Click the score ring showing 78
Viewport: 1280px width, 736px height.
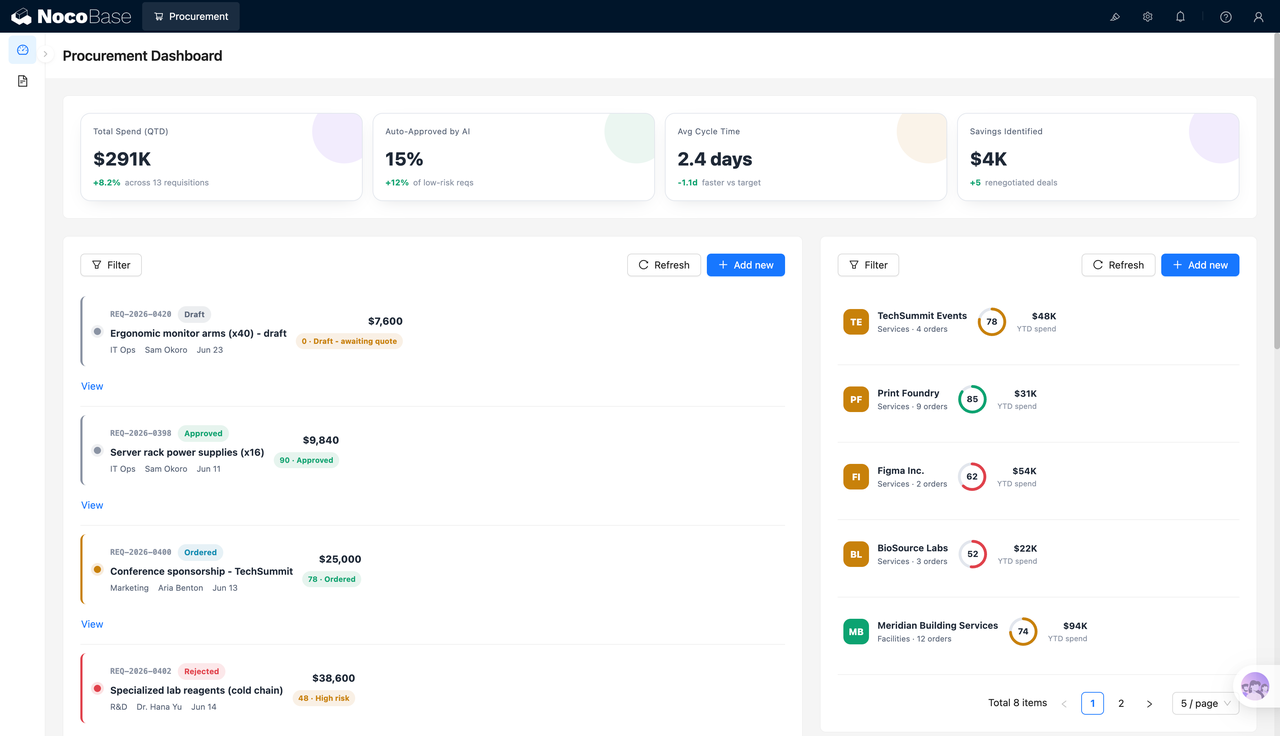click(991, 322)
